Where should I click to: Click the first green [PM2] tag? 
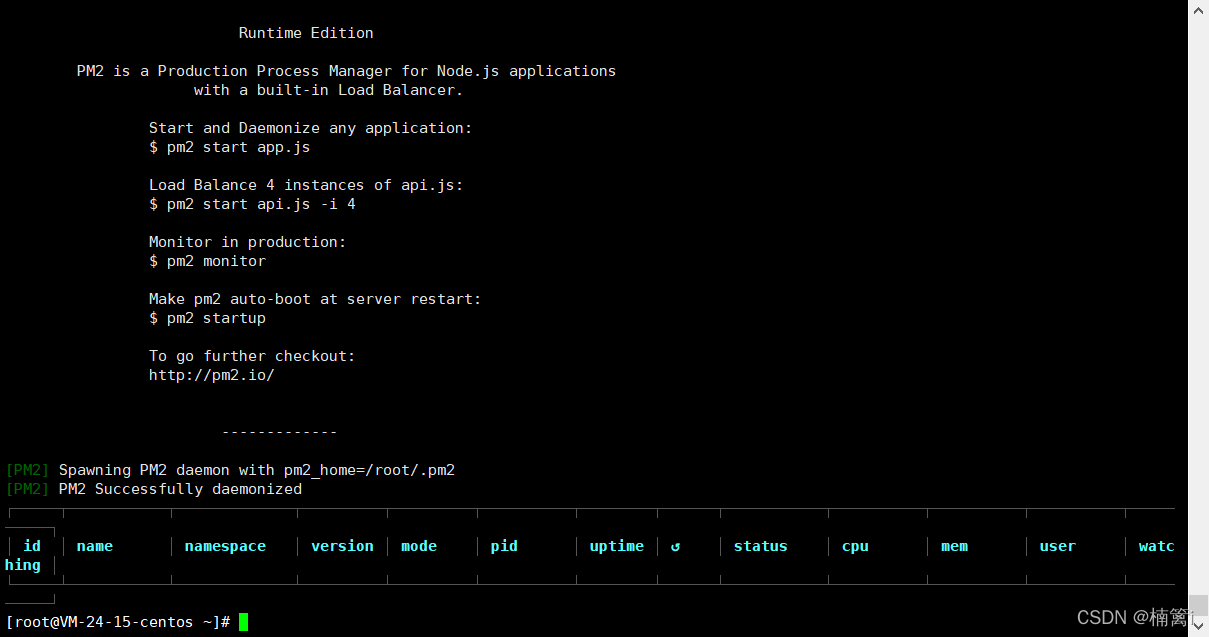pyautogui.click(x=27, y=470)
